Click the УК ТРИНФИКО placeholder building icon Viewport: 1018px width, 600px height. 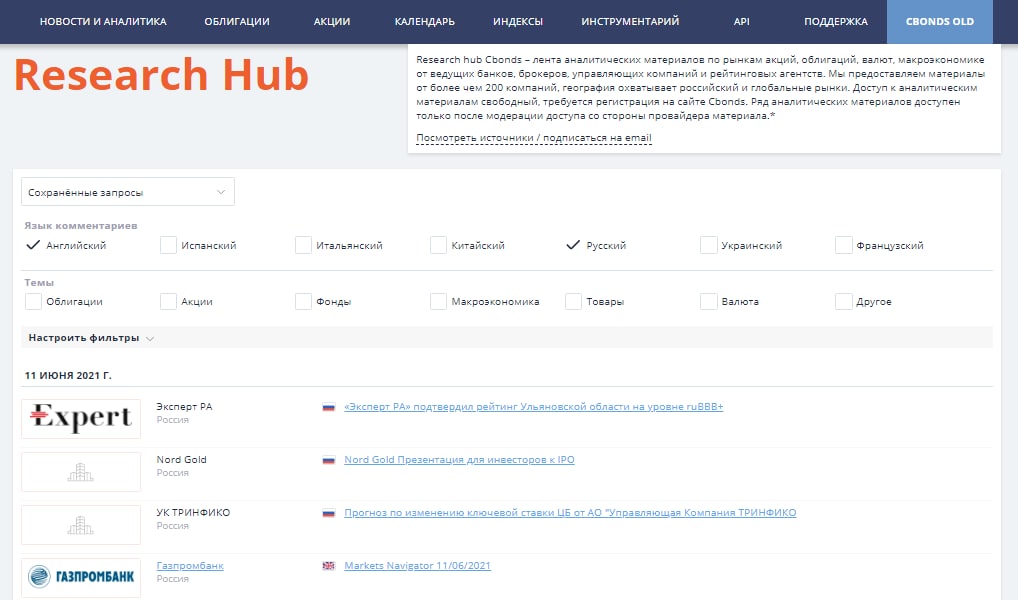click(x=81, y=525)
